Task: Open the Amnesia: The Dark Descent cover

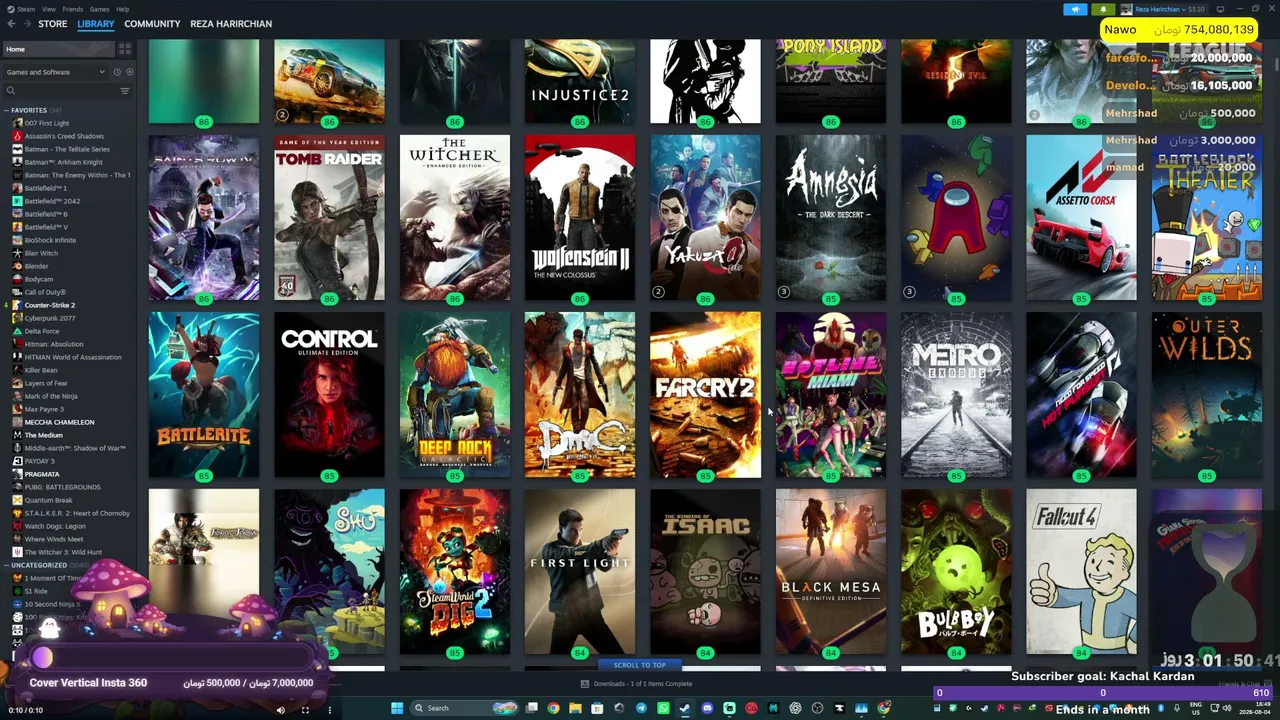Action: tap(831, 217)
